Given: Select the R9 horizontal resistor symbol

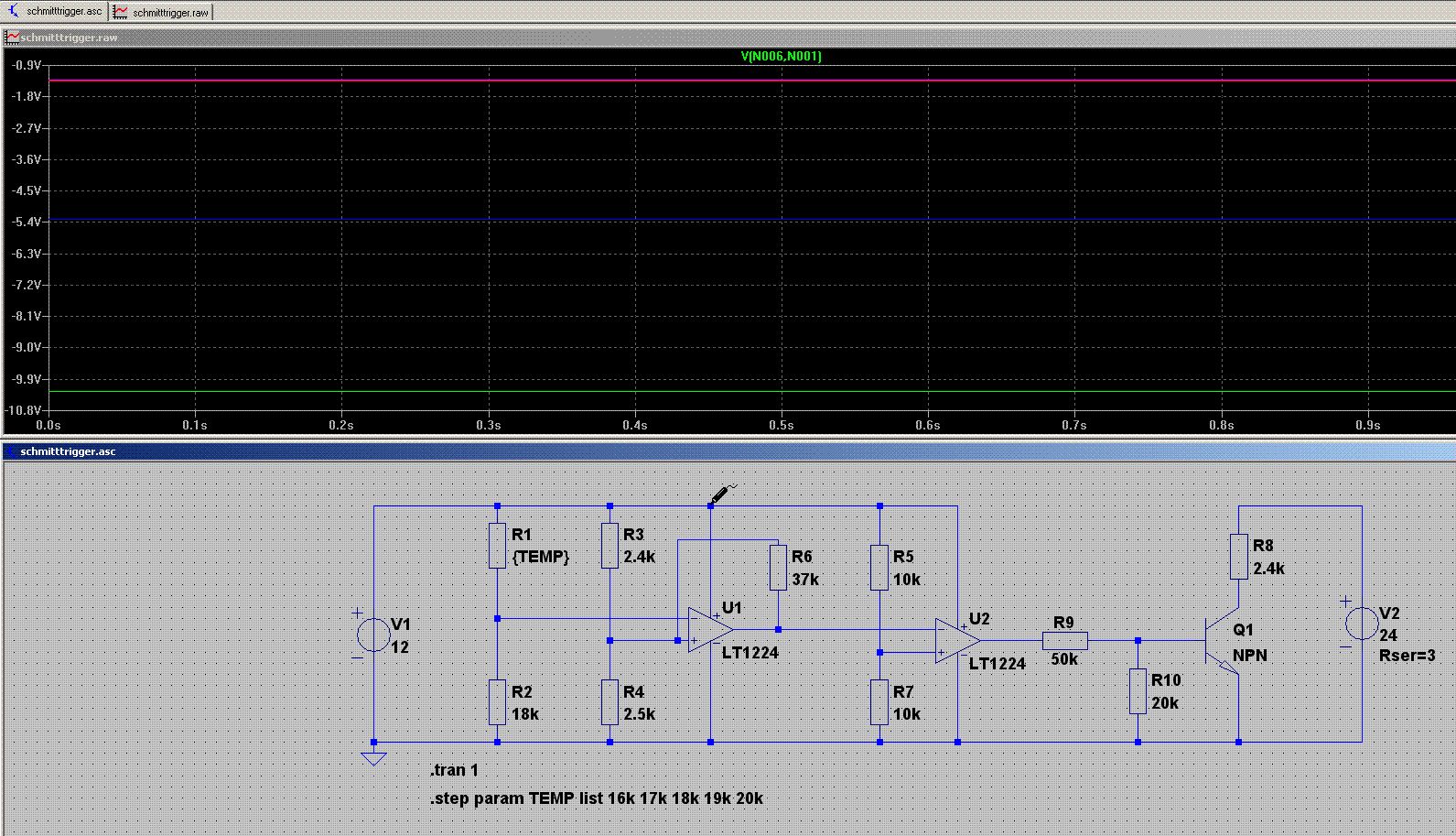Looking at the screenshot, I should pos(1064,641).
